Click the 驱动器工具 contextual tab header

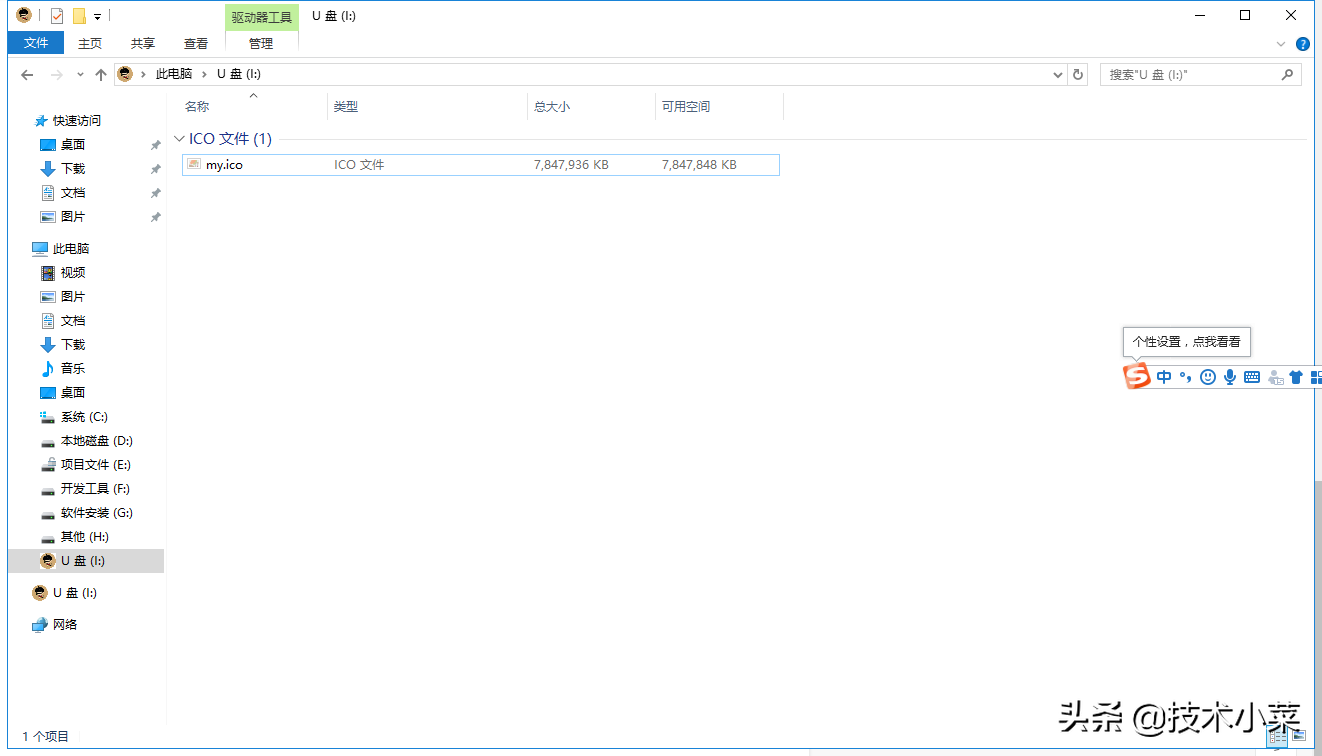(262, 17)
